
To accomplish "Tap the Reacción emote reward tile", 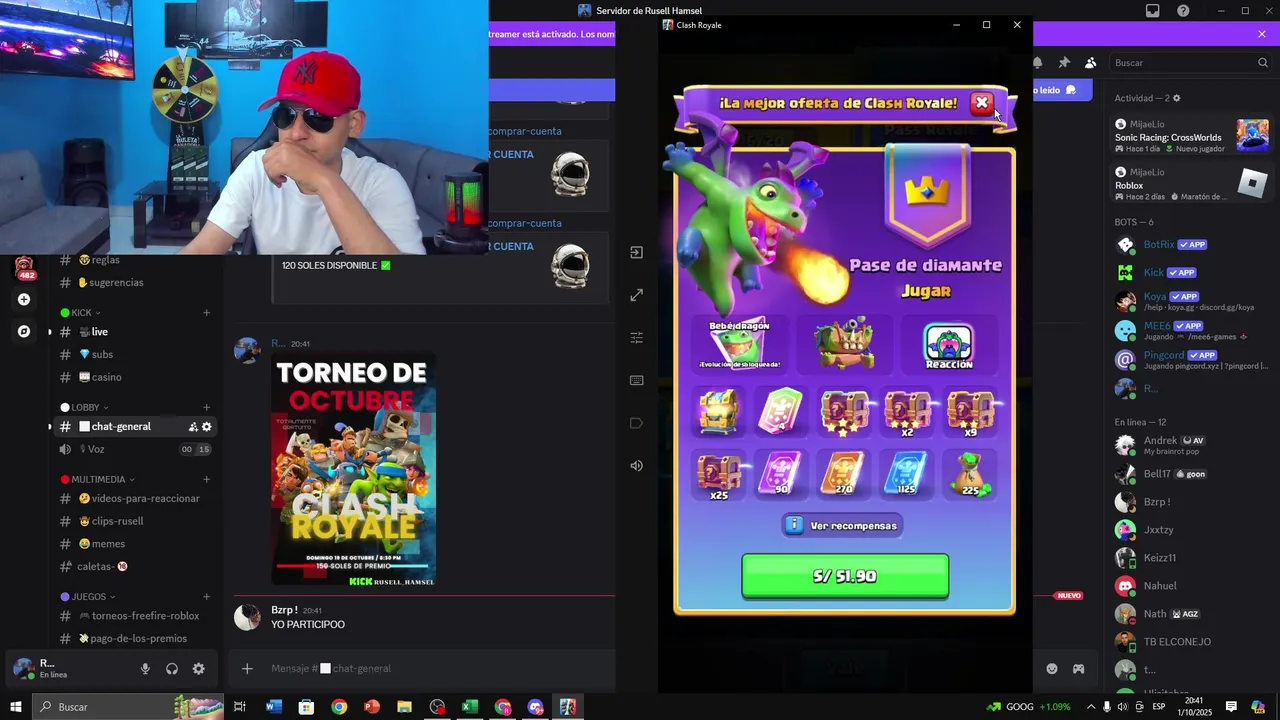I will click(948, 347).
